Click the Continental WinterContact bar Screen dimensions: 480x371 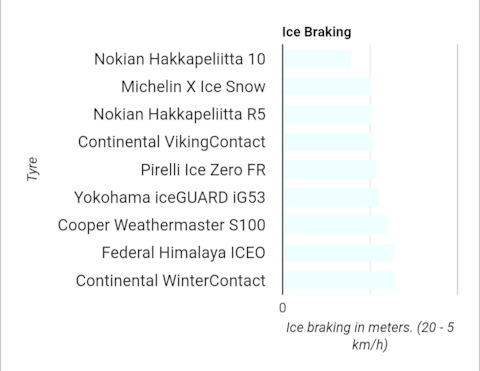[x=339, y=280]
